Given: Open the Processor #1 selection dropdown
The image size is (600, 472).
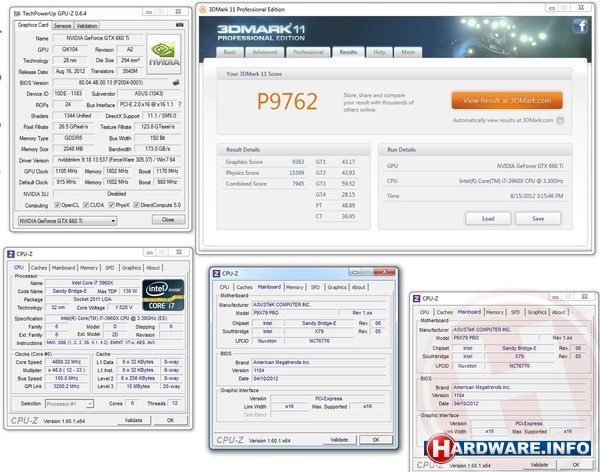Looking at the screenshot, I should (x=69, y=404).
